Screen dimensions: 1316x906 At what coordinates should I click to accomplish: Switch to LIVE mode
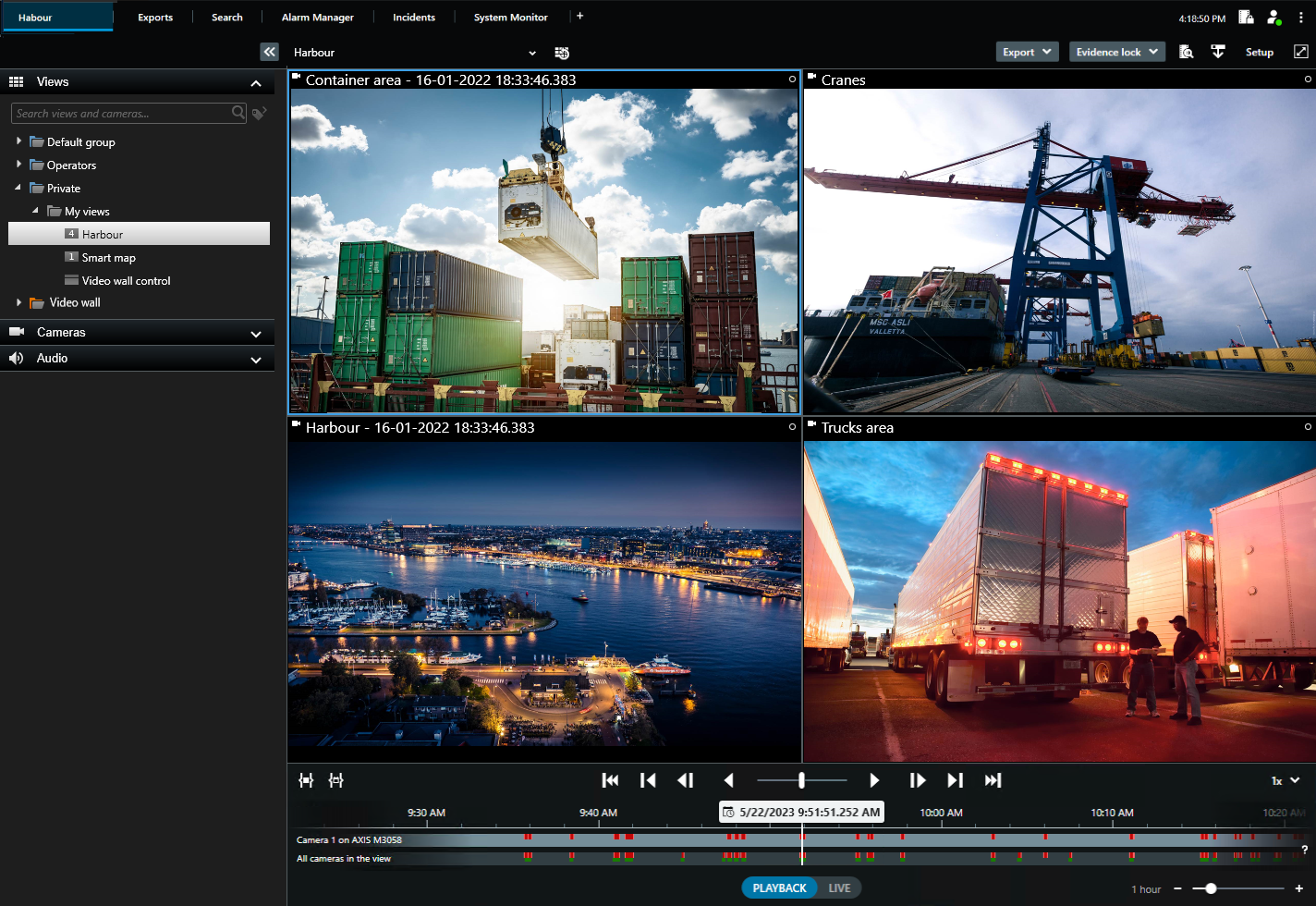[x=839, y=888]
